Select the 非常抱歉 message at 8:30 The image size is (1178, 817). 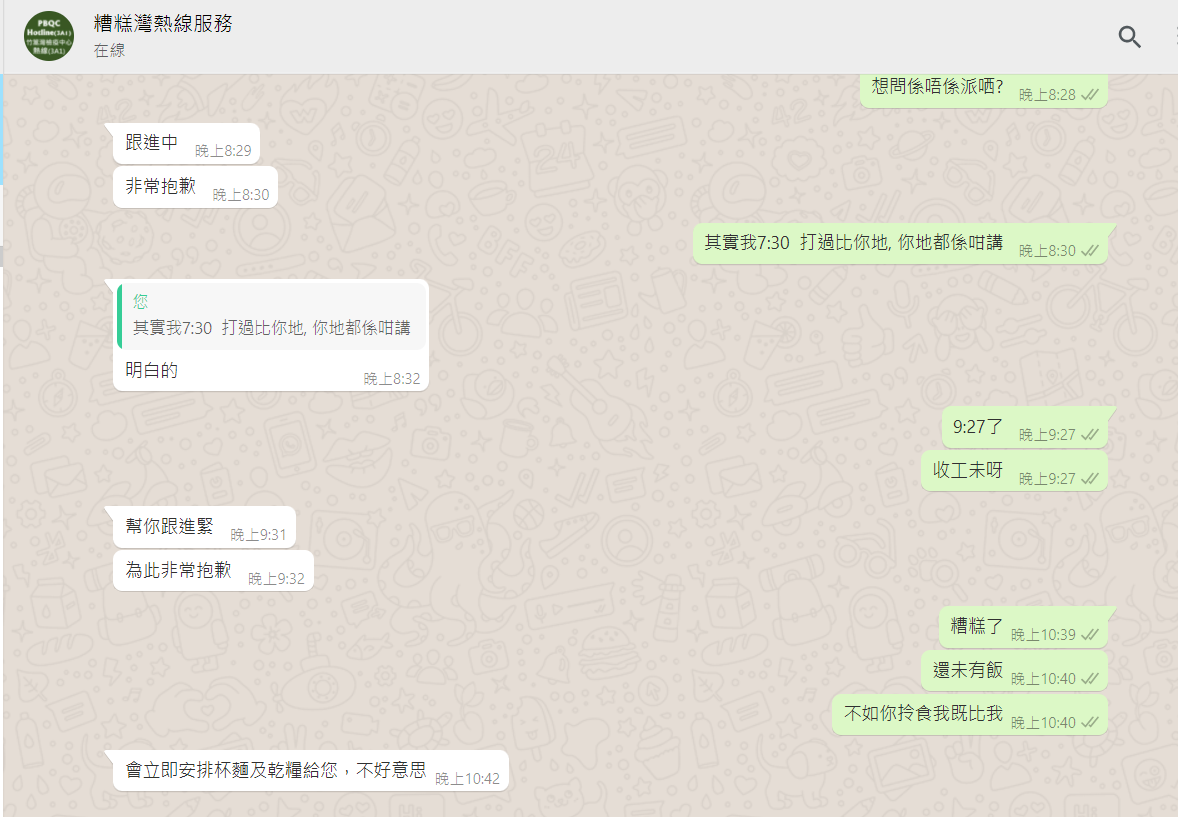(x=195, y=187)
